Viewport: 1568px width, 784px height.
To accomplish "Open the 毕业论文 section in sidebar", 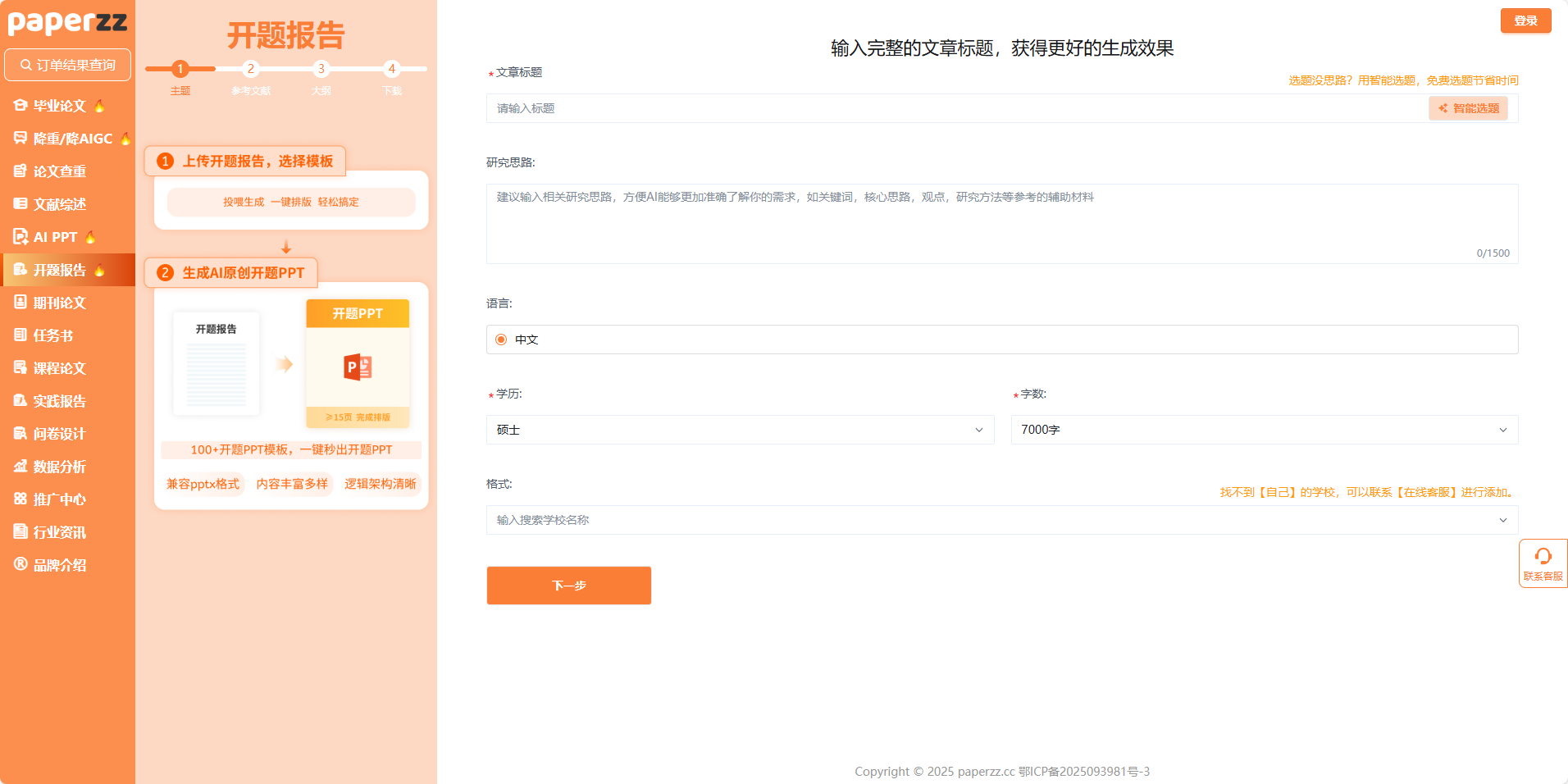I will coord(59,106).
